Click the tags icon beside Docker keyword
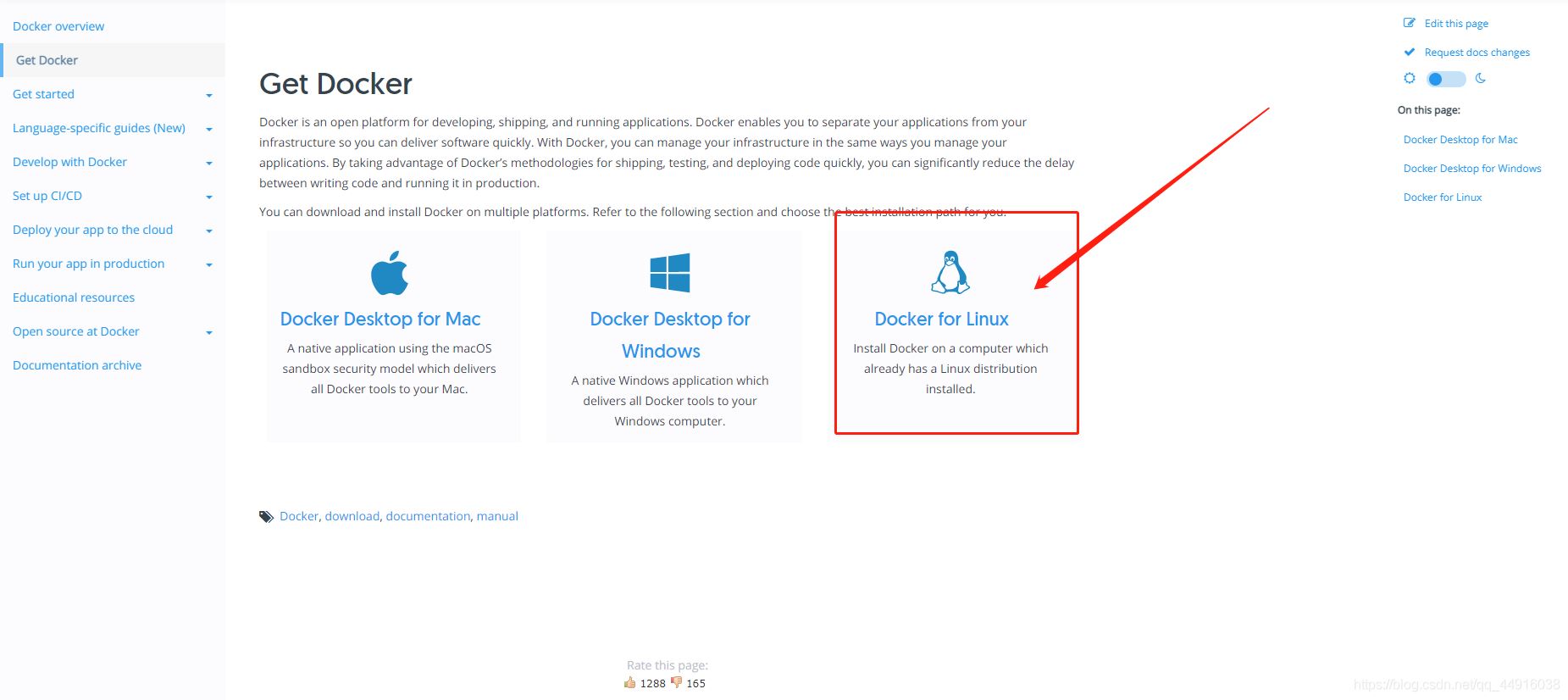 coord(266,516)
